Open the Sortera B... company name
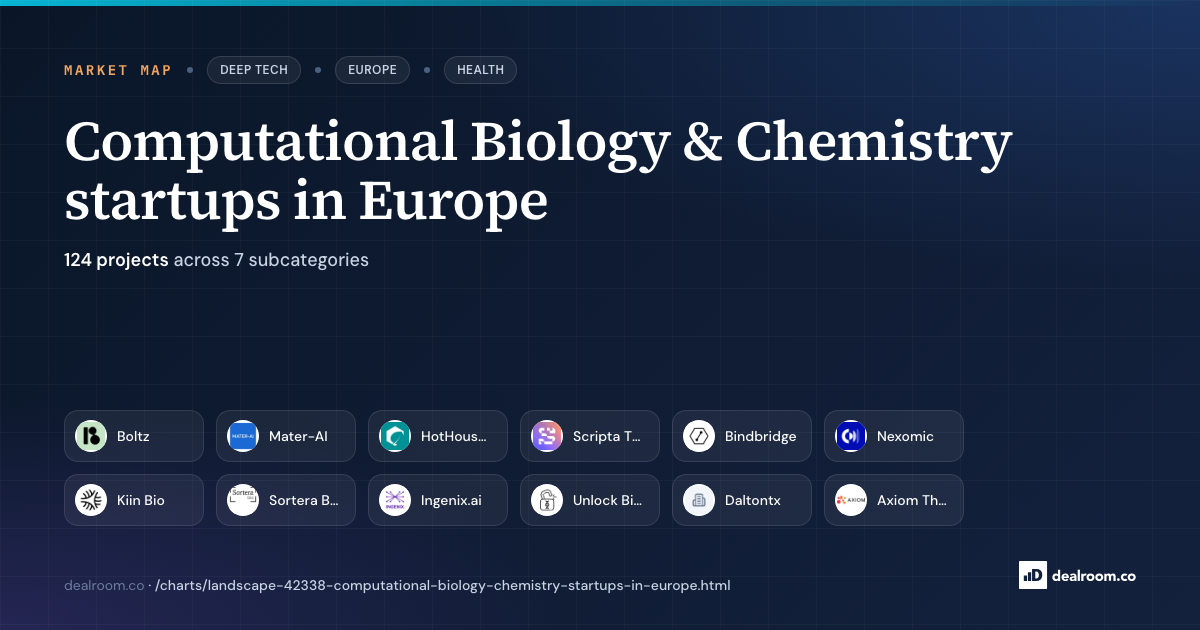Image resolution: width=1200 pixels, height=630 pixels. [x=304, y=500]
